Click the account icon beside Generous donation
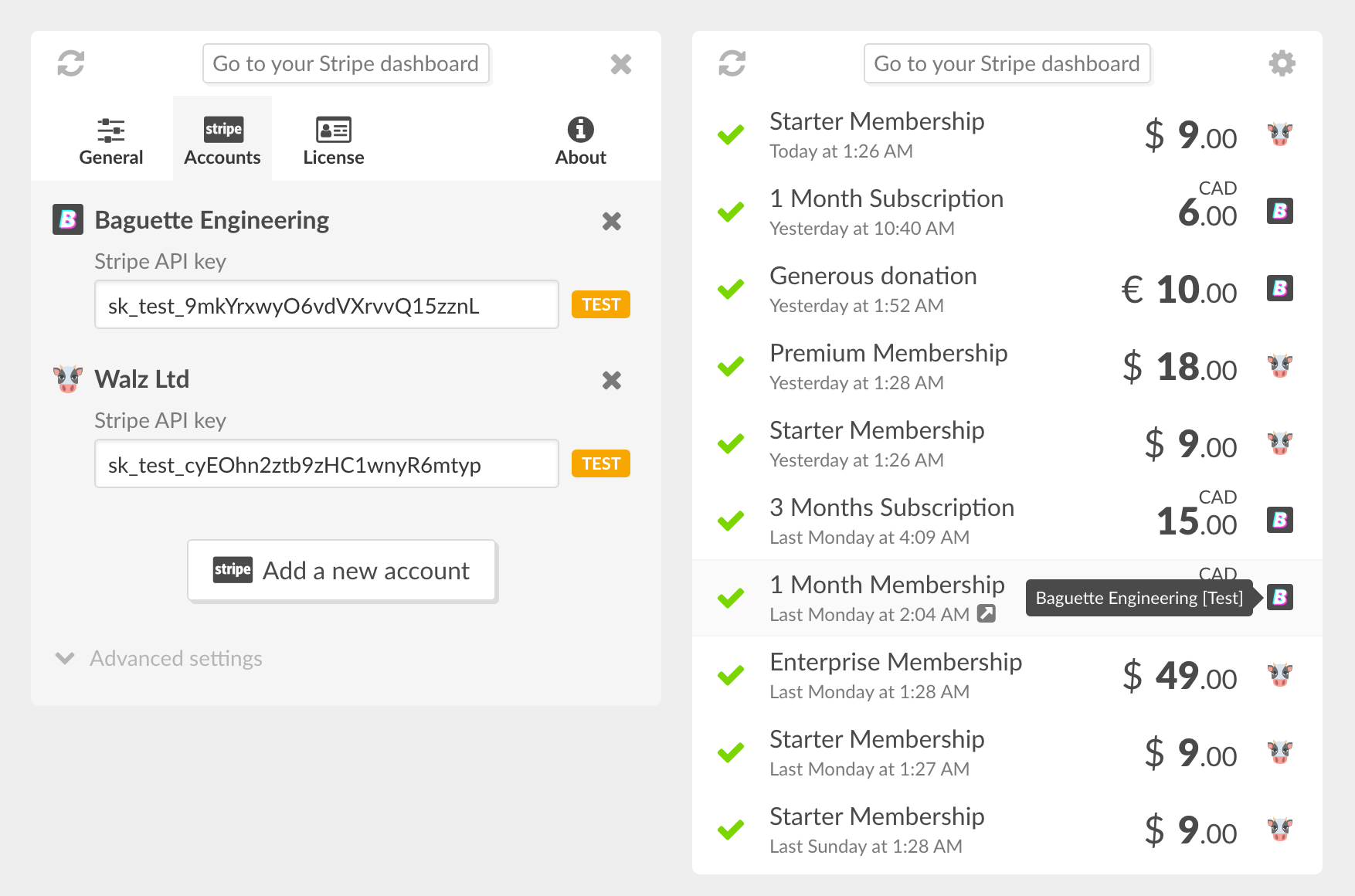This screenshot has height=896, width=1355. (1279, 289)
